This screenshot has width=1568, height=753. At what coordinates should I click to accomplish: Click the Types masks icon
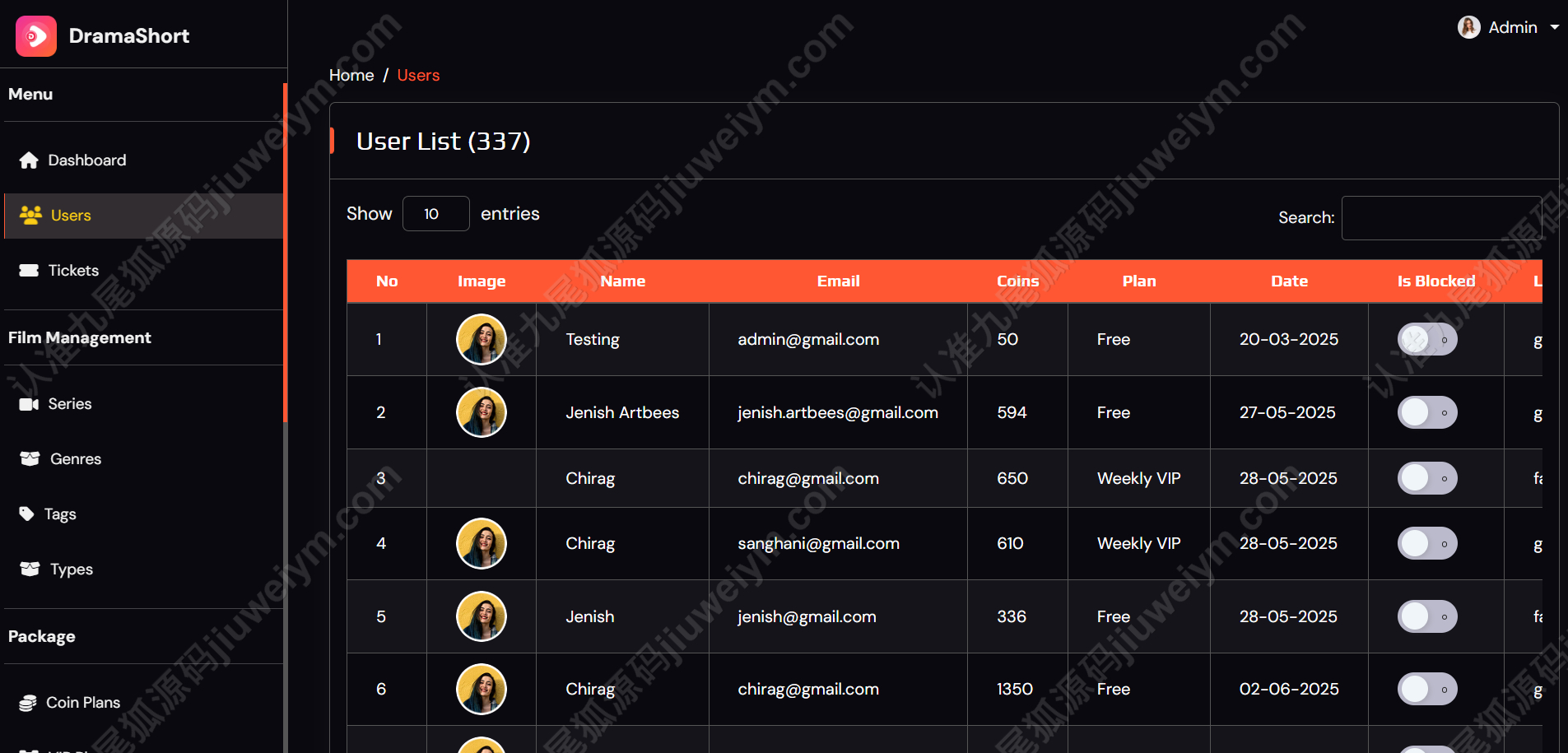tap(30, 569)
